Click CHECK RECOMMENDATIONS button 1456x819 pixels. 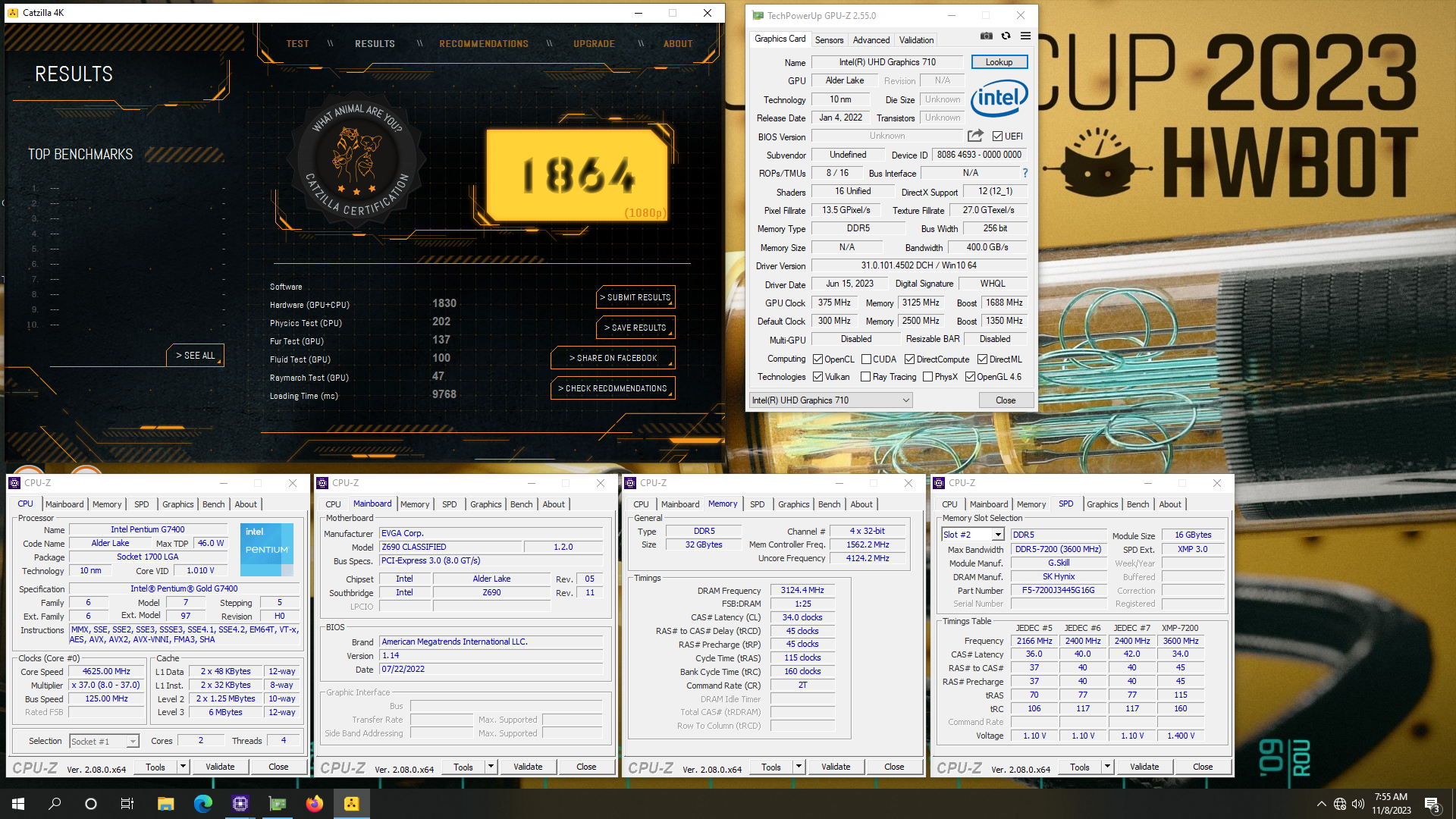613,388
